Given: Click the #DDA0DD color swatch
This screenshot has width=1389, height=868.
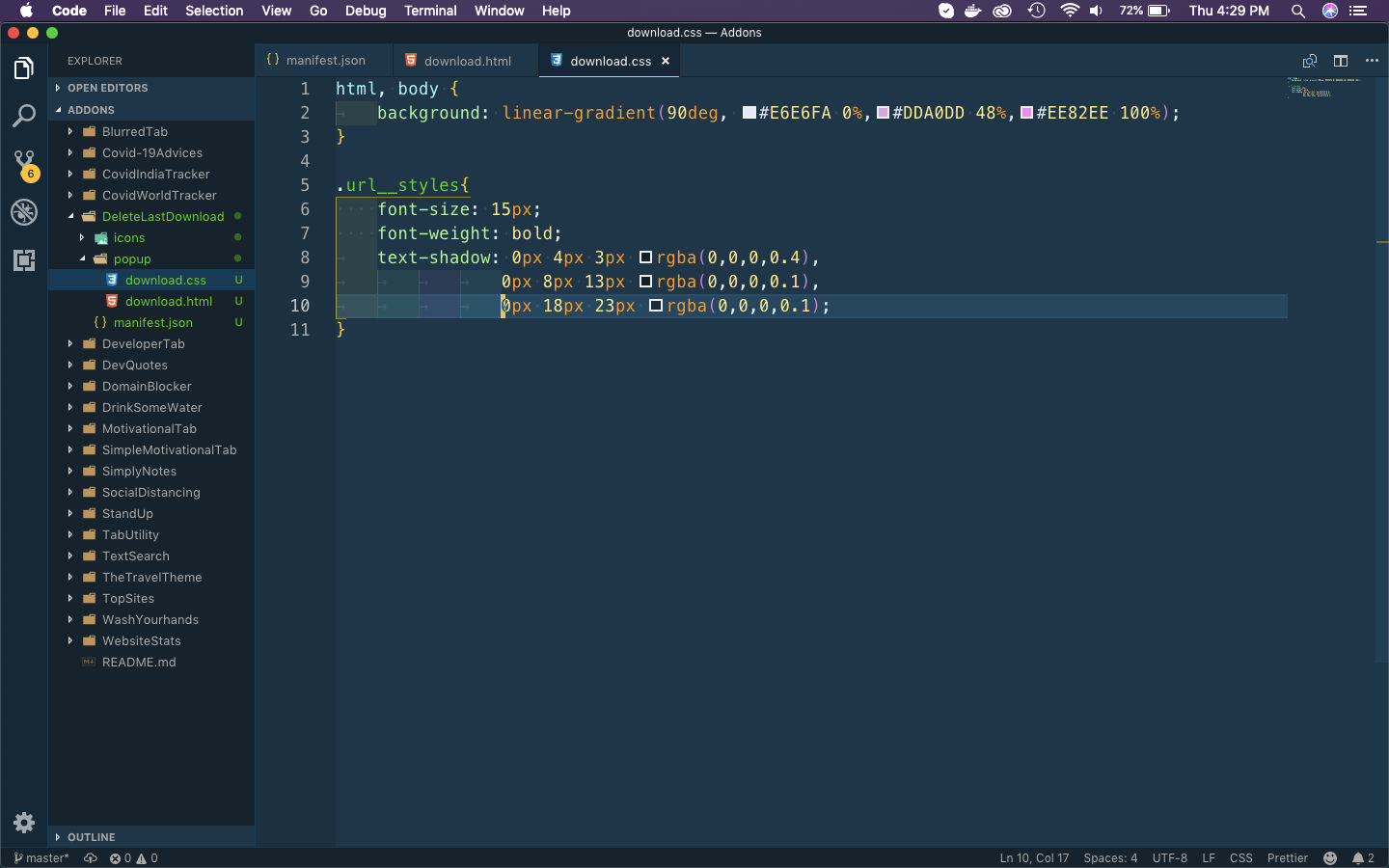Looking at the screenshot, I should (x=883, y=113).
